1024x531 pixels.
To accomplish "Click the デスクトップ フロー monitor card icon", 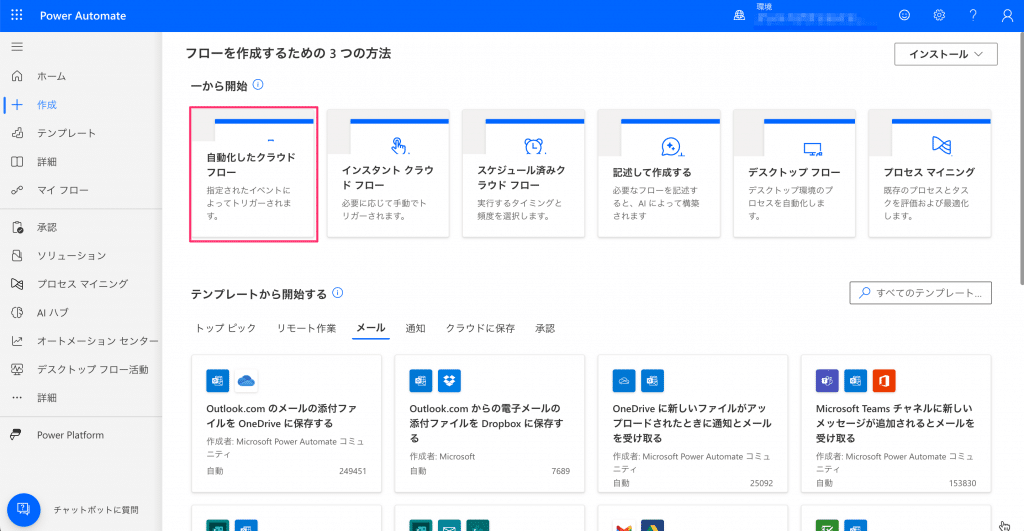I will (812, 150).
